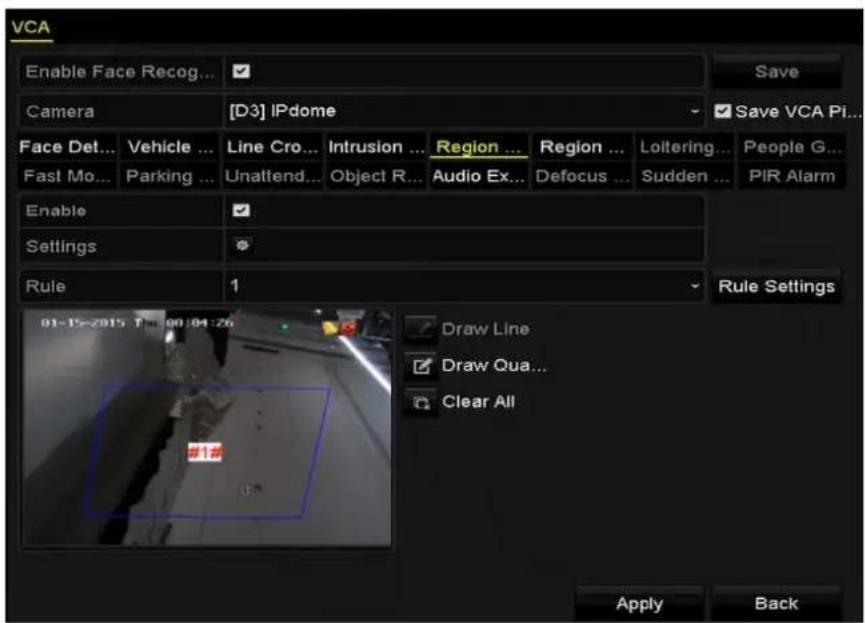Click the Clear All label

(478, 402)
